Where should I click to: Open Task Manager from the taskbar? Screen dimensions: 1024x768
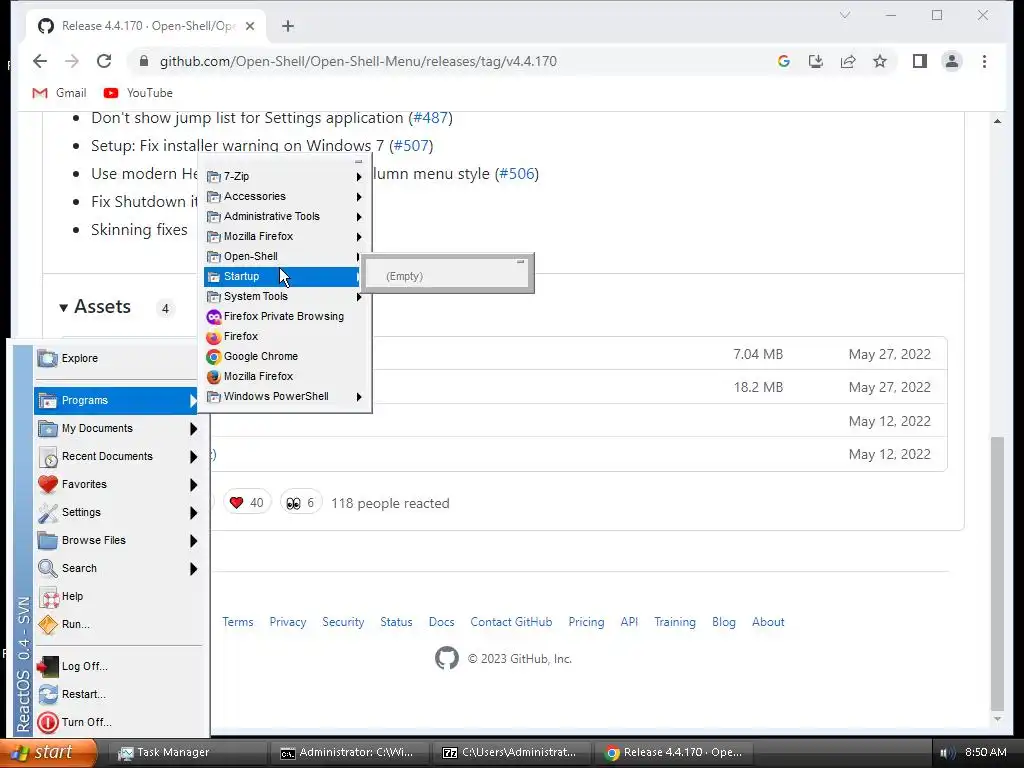pyautogui.click(x=186, y=753)
